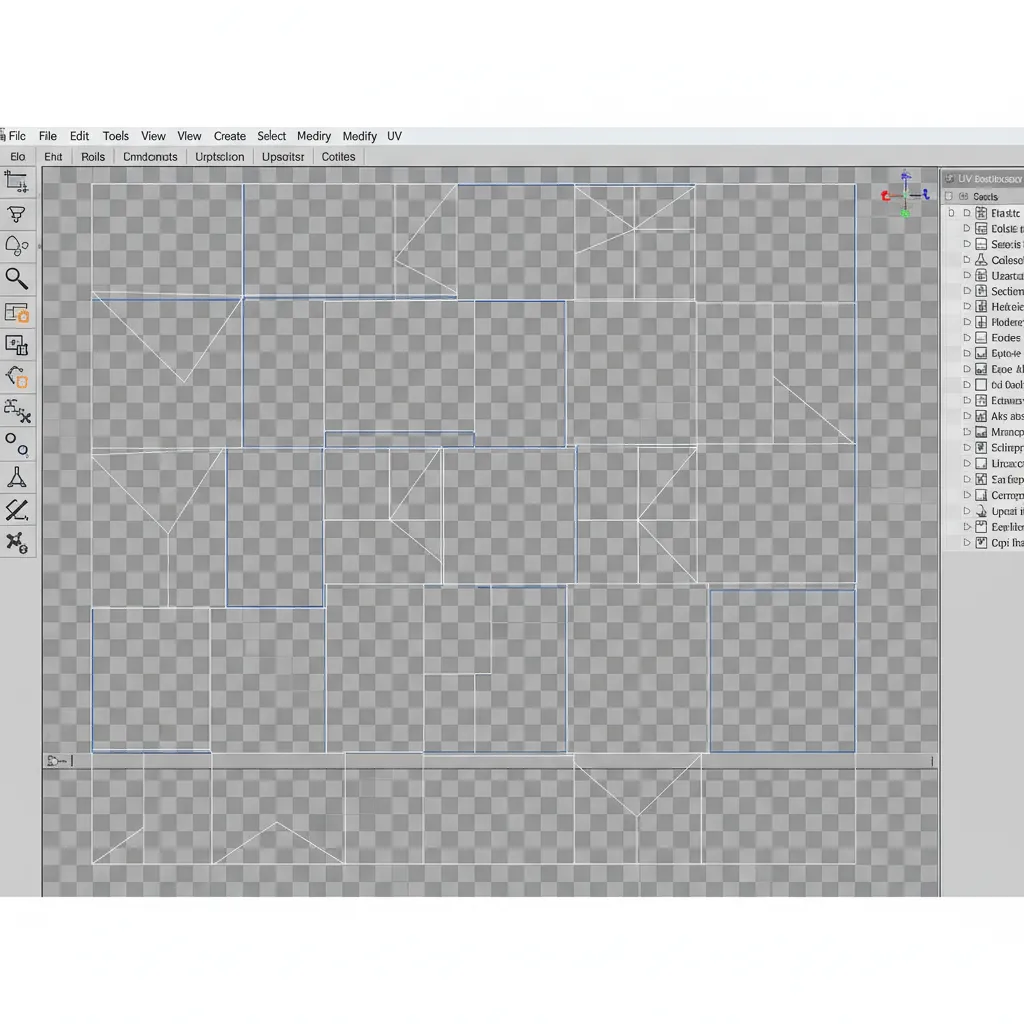
Task: Expand the Section entry's disclosure arrow
Action: pos(966,291)
